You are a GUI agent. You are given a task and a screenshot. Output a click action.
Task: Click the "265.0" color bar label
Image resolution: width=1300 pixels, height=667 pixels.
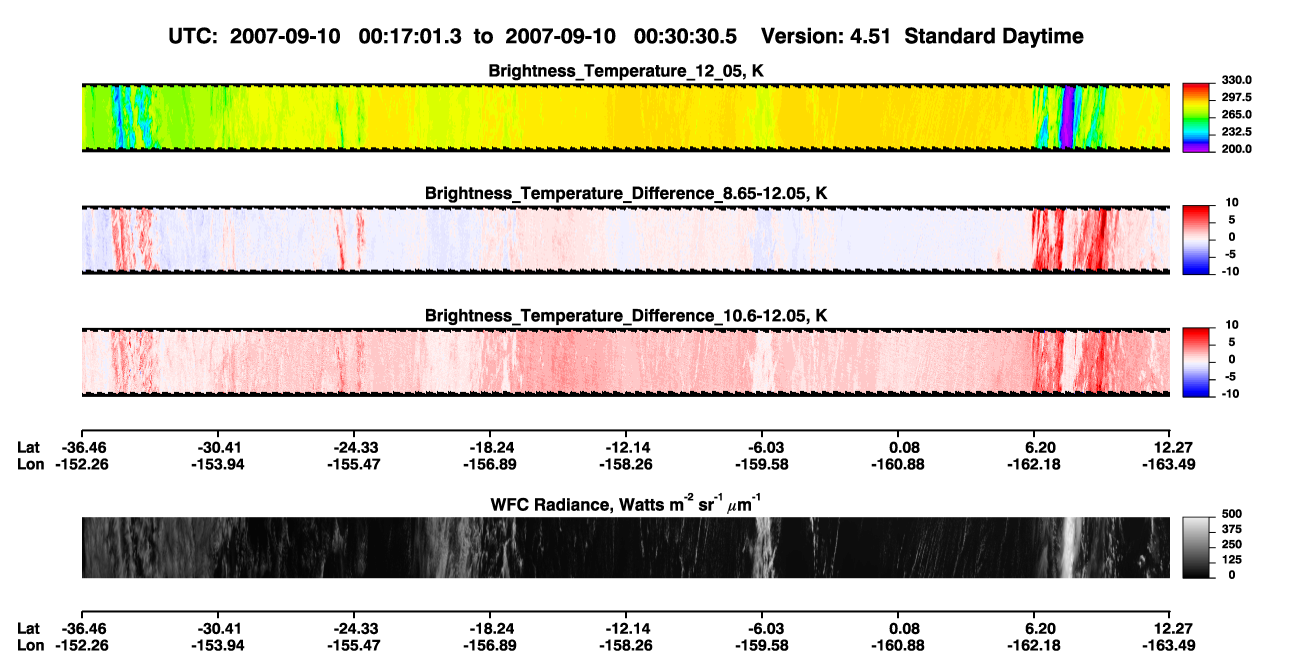[x=1237, y=114]
